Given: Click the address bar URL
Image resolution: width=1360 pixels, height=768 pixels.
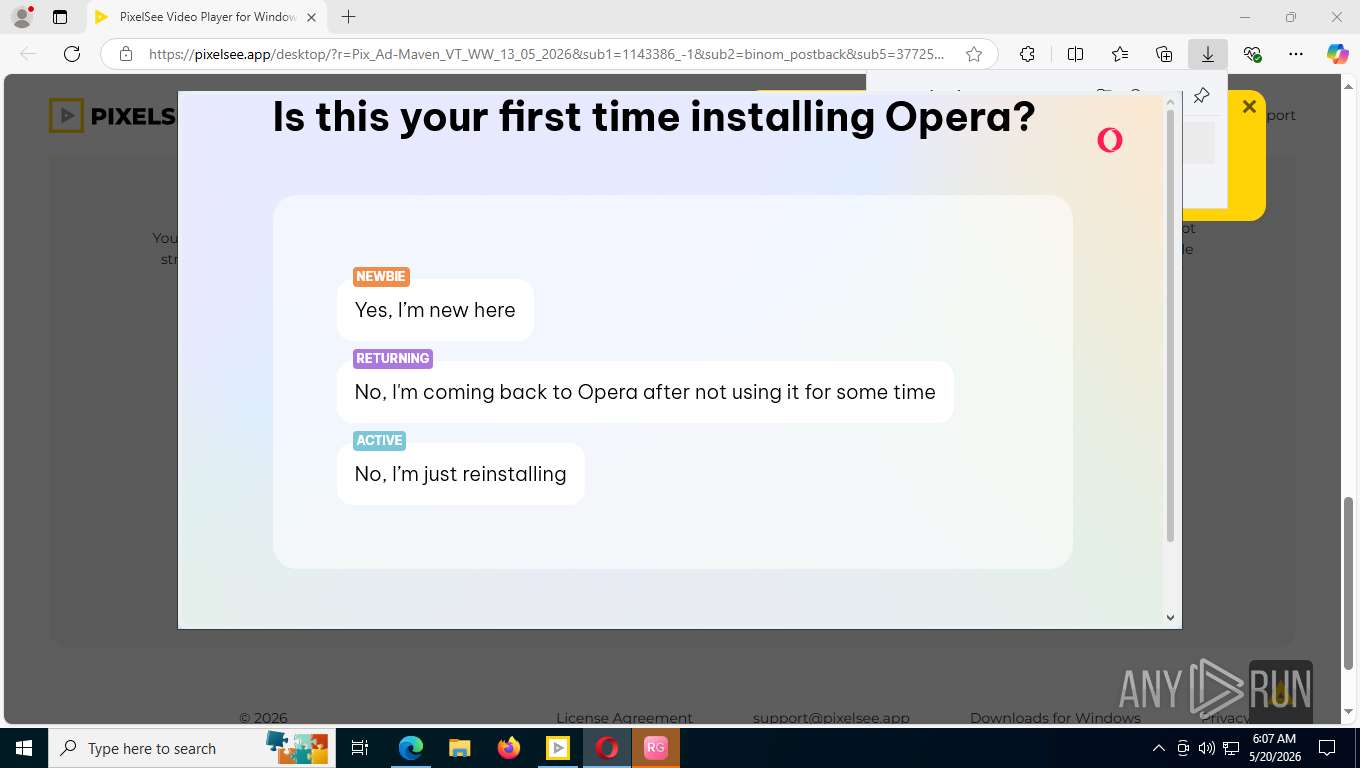Looking at the screenshot, I should click(x=546, y=54).
